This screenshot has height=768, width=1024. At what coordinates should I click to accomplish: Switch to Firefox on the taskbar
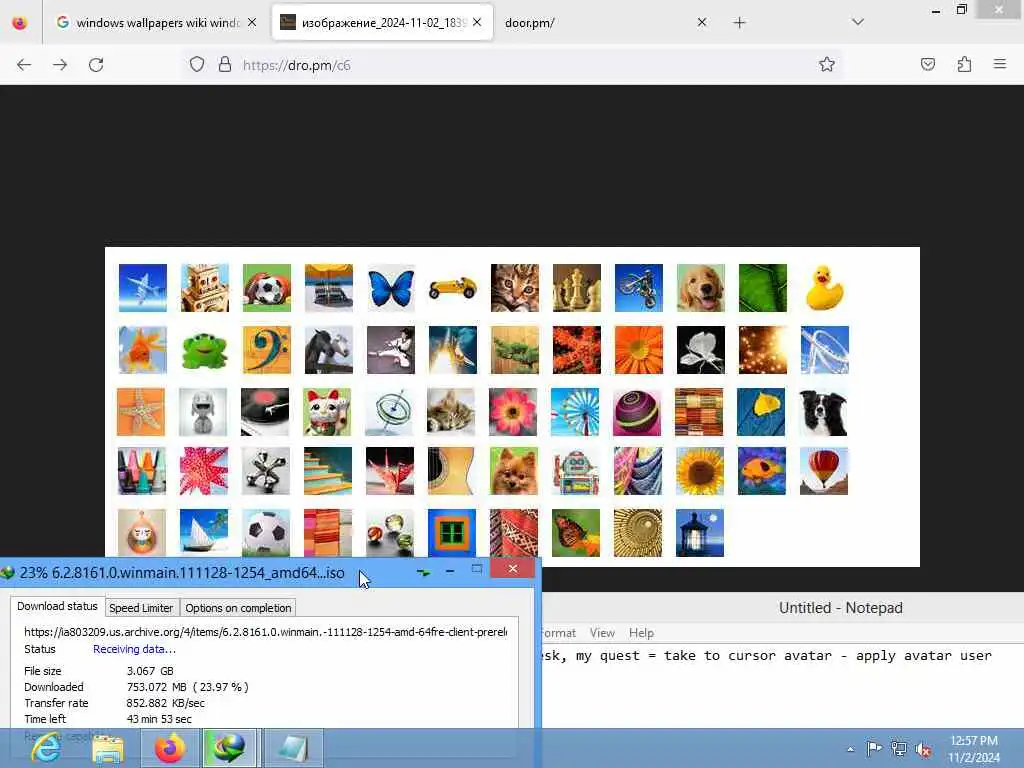pos(170,748)
